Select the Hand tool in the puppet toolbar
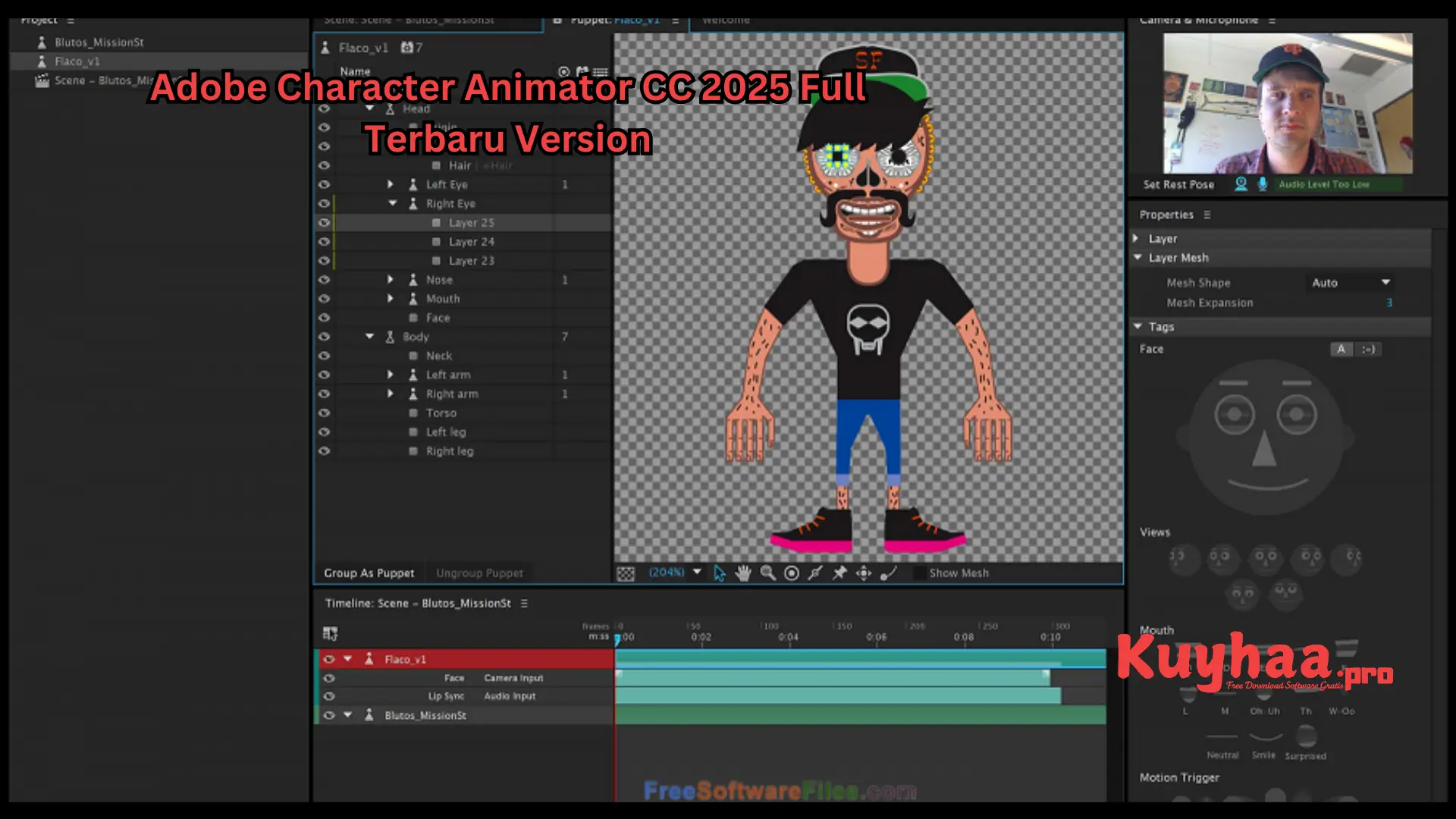 [743, 573]
